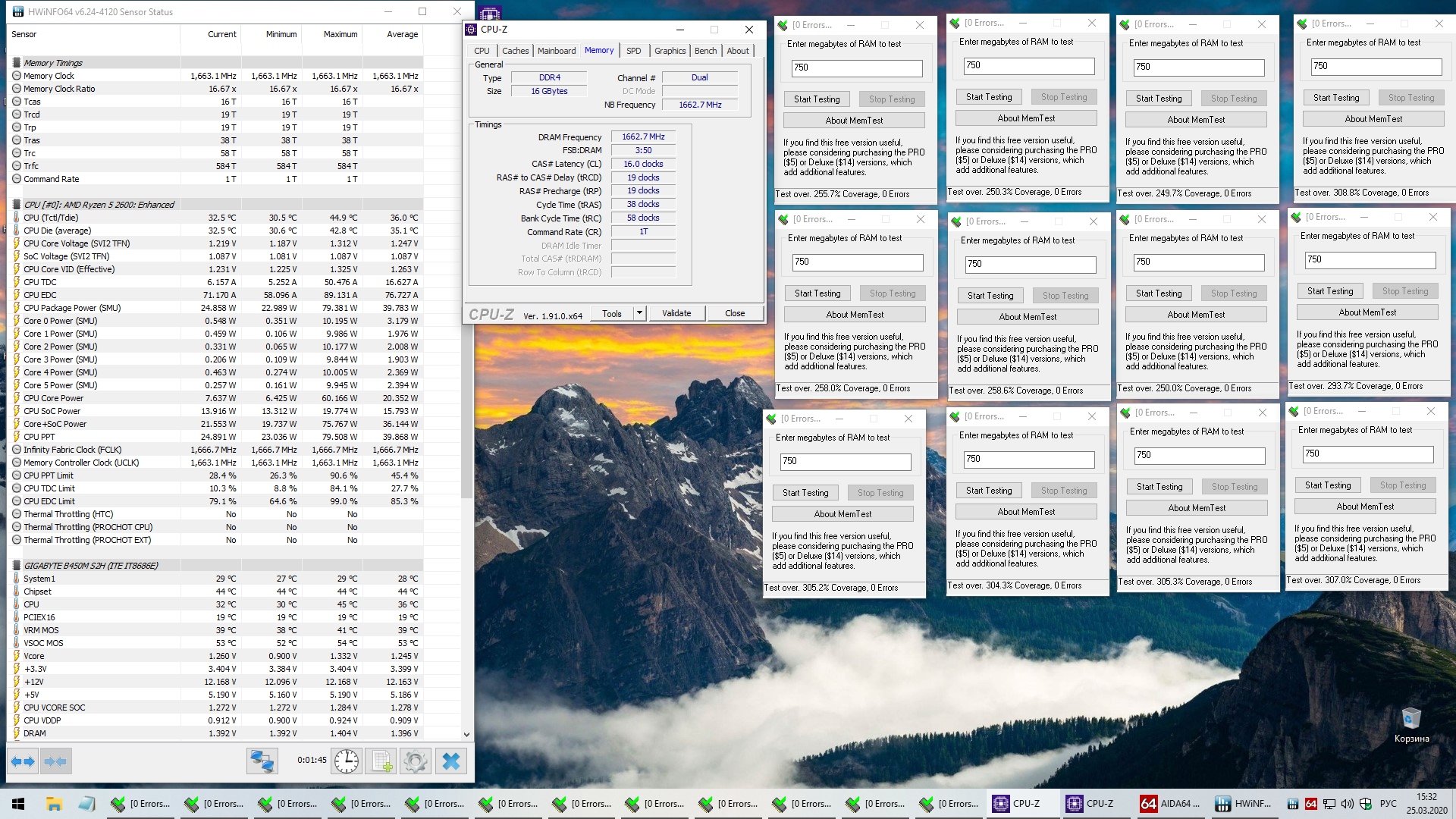Click HWiNFO collapse columns arrows icon
The image size is (1456, 819).
click(55, 761)
